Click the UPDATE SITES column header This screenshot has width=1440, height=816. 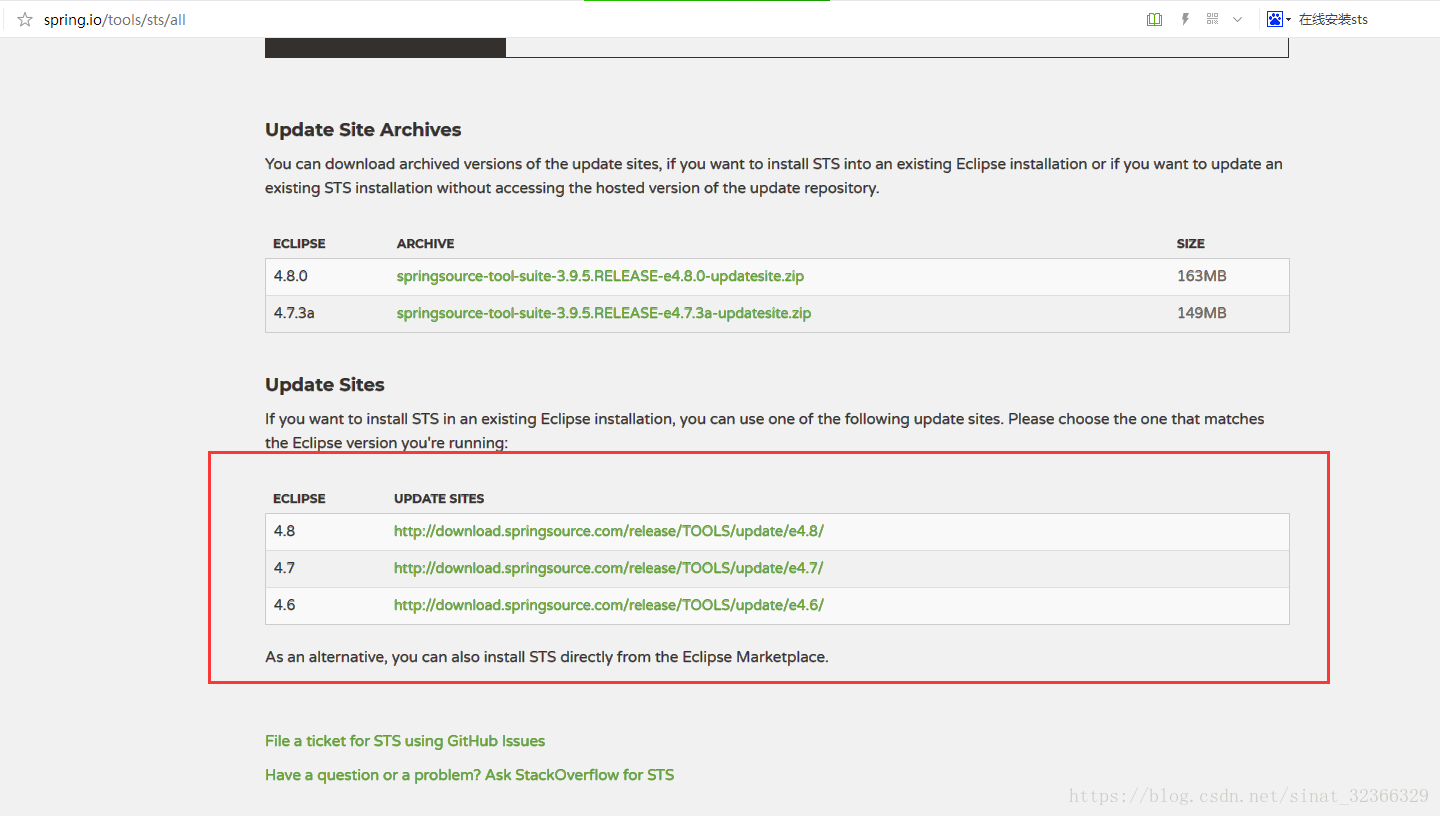439,499
